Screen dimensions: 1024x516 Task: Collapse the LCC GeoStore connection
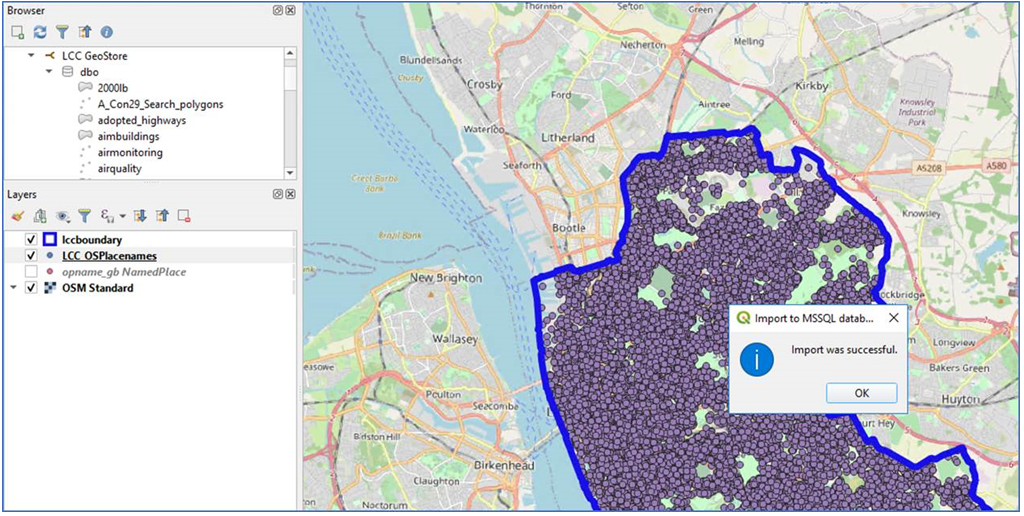pyautogui.click(x=31, y=56)
